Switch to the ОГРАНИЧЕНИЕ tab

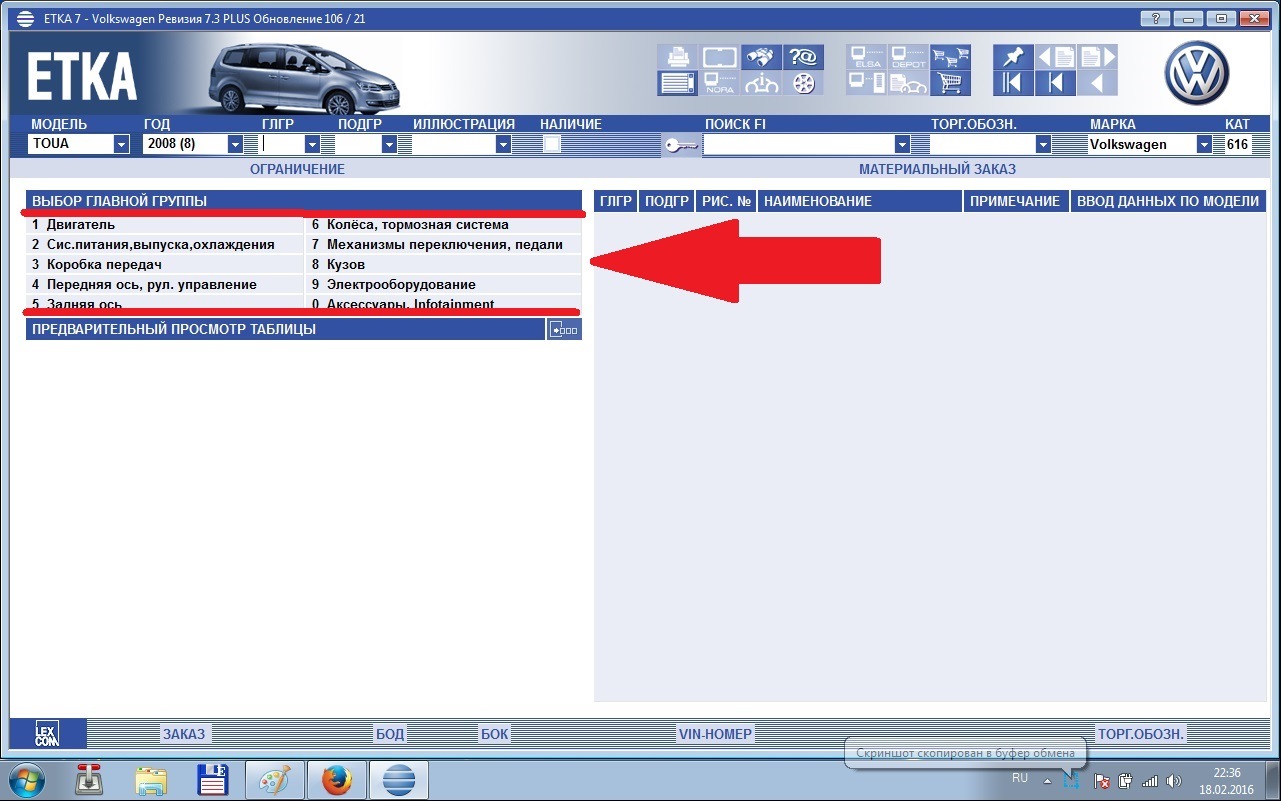pyautogui.click(x=297, y=170)
